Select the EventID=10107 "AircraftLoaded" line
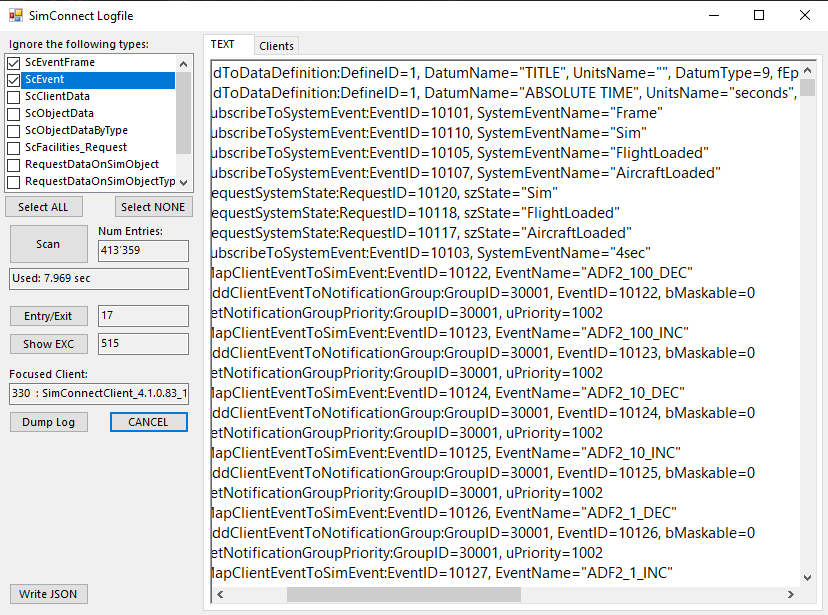 tap(466, 173)
